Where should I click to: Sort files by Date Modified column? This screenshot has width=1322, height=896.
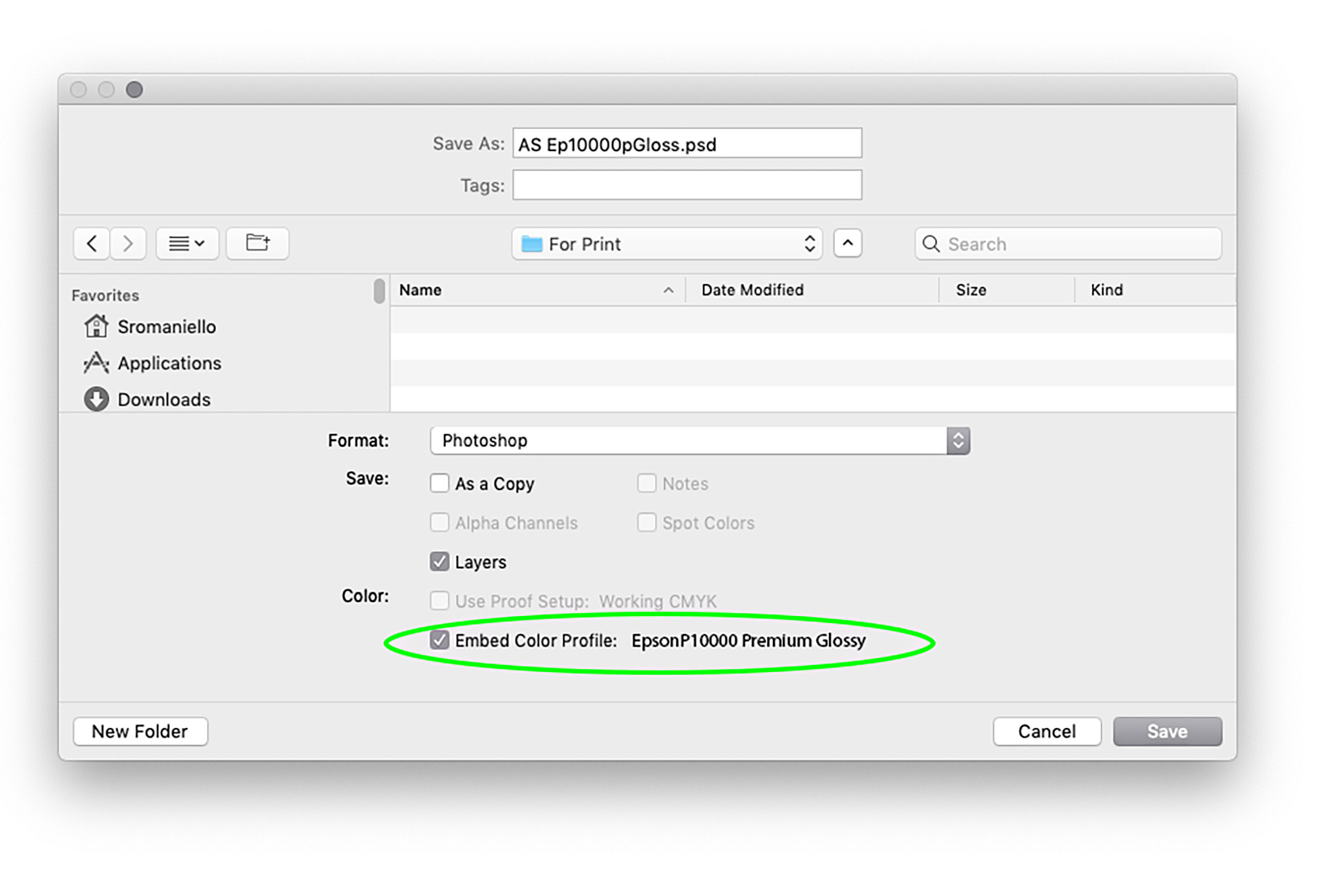pos(752,289)
